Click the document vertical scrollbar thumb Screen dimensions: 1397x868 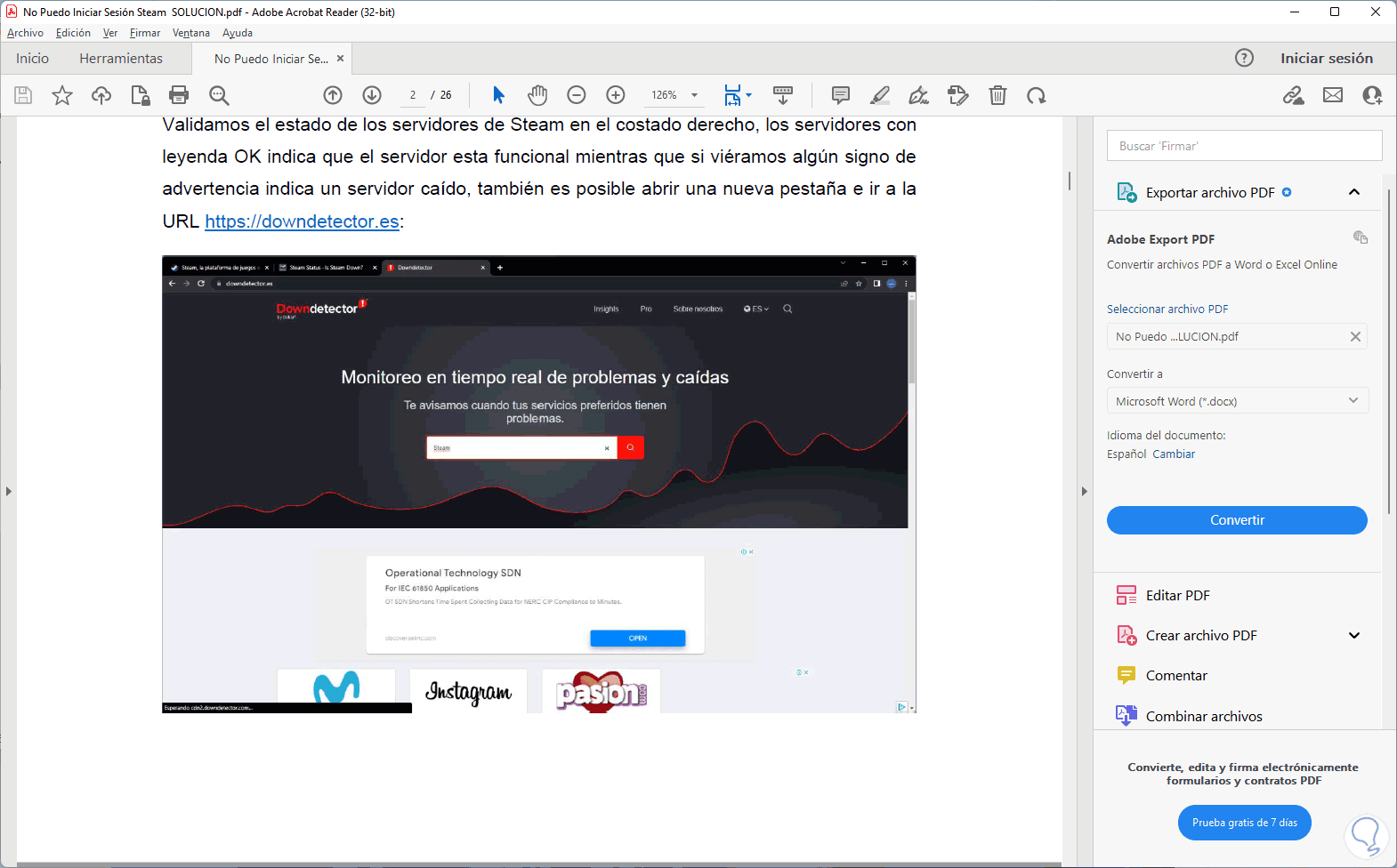[x=1069, y=181]
